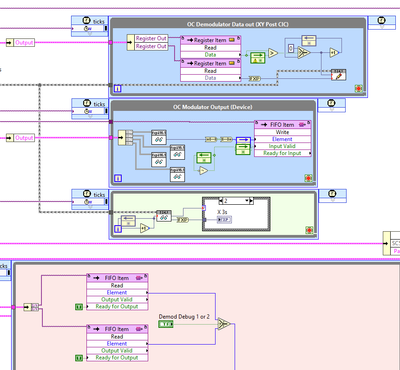
Task: Select the OC Modulator Output (Device) loop title
Action: pos(212,107)
